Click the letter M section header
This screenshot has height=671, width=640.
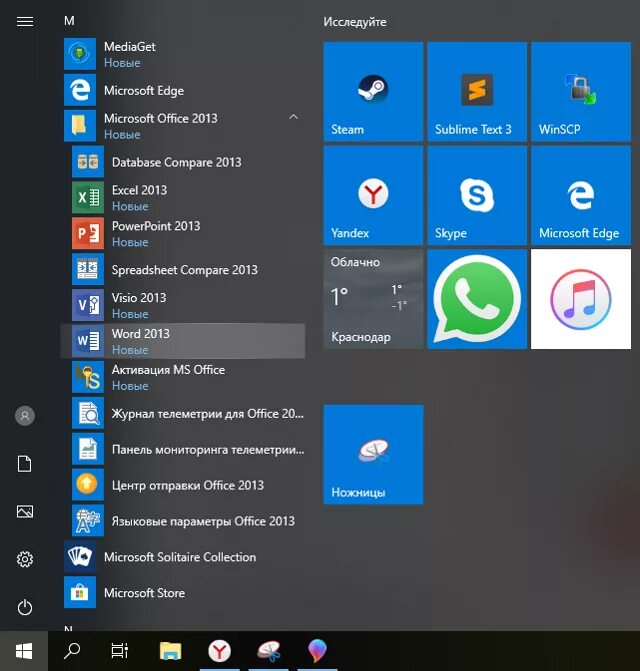[69, 21]
